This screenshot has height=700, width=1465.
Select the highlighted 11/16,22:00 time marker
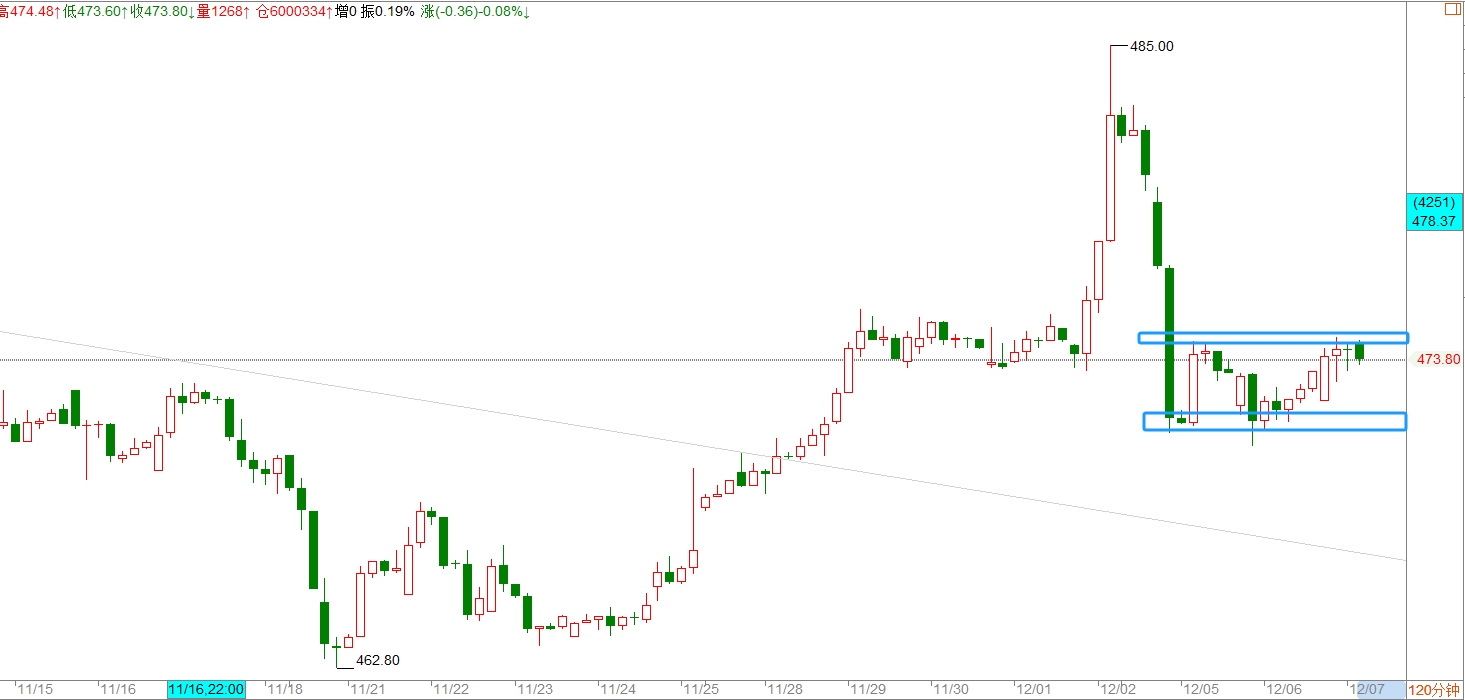click(x=206, y=689)
